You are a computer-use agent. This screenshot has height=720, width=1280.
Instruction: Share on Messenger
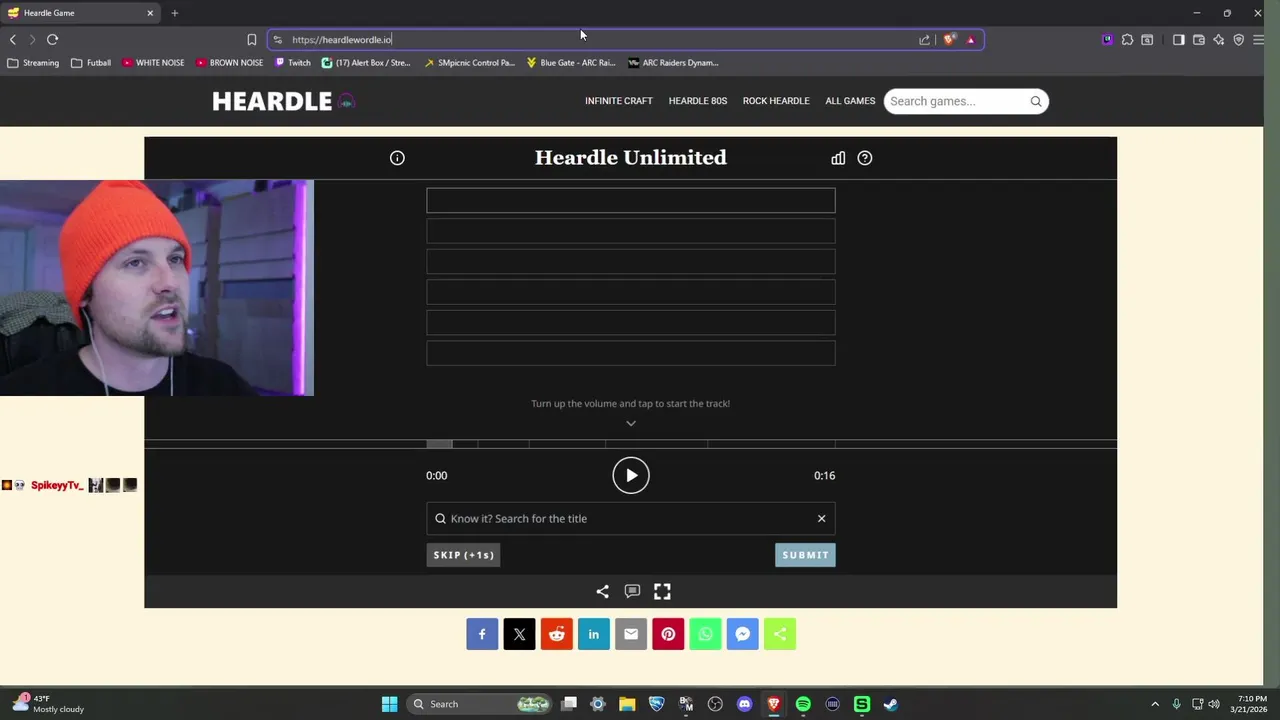[x=743, y=634]
